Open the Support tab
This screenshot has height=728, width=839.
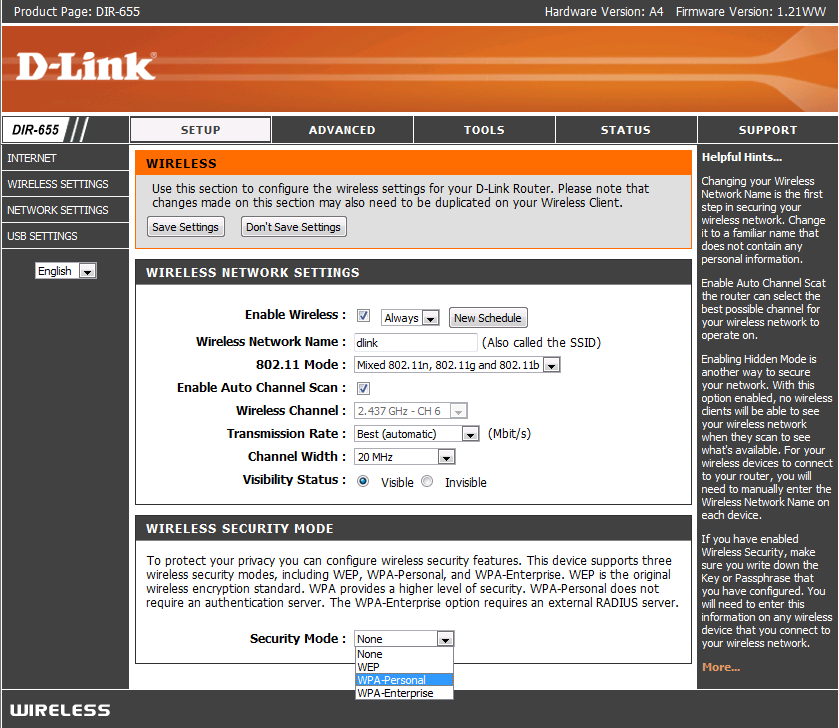768,130
